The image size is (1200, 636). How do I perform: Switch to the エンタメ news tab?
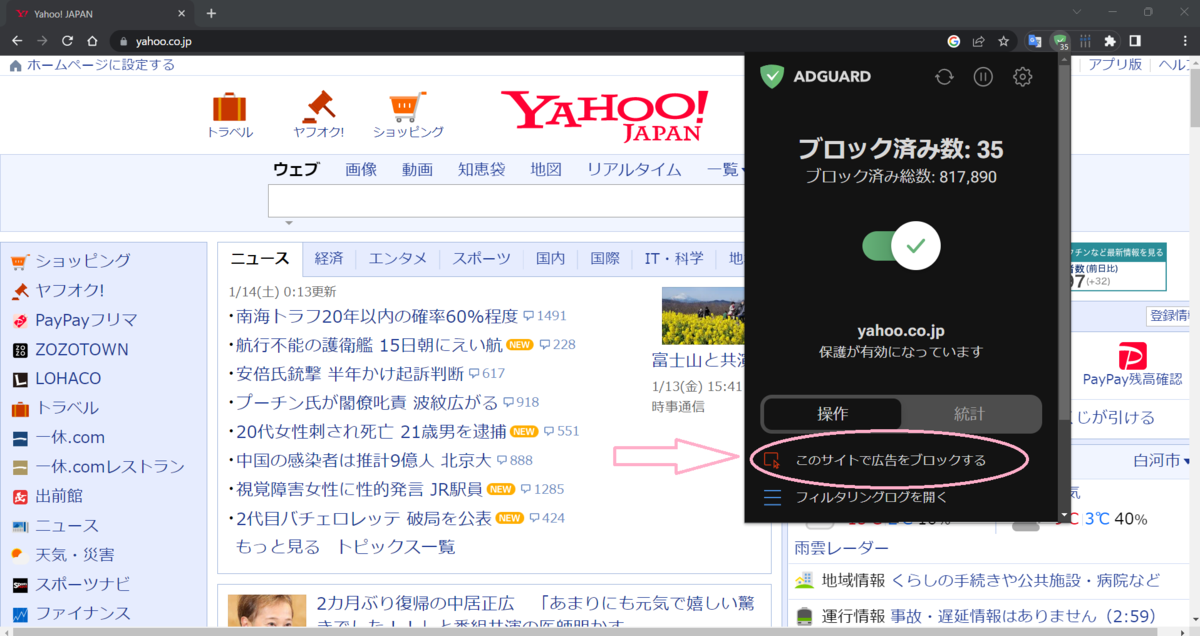(x=398, y=258)
